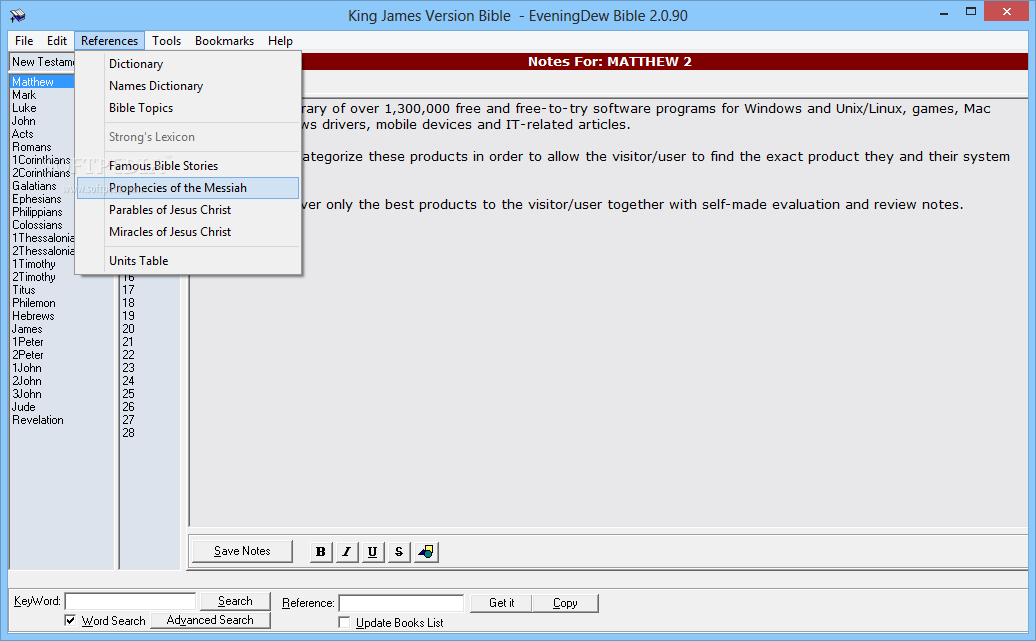Open the Bookmarks menu

coord(225,41)
